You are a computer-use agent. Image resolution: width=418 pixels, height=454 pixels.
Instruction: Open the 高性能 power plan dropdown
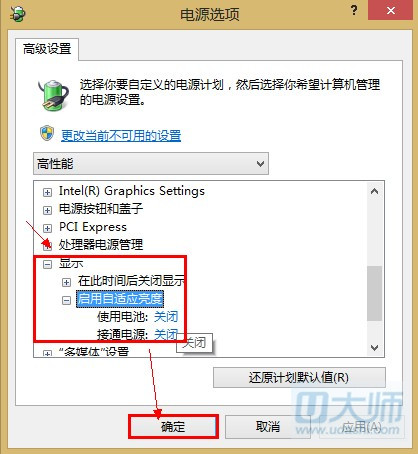coord(151,164)
